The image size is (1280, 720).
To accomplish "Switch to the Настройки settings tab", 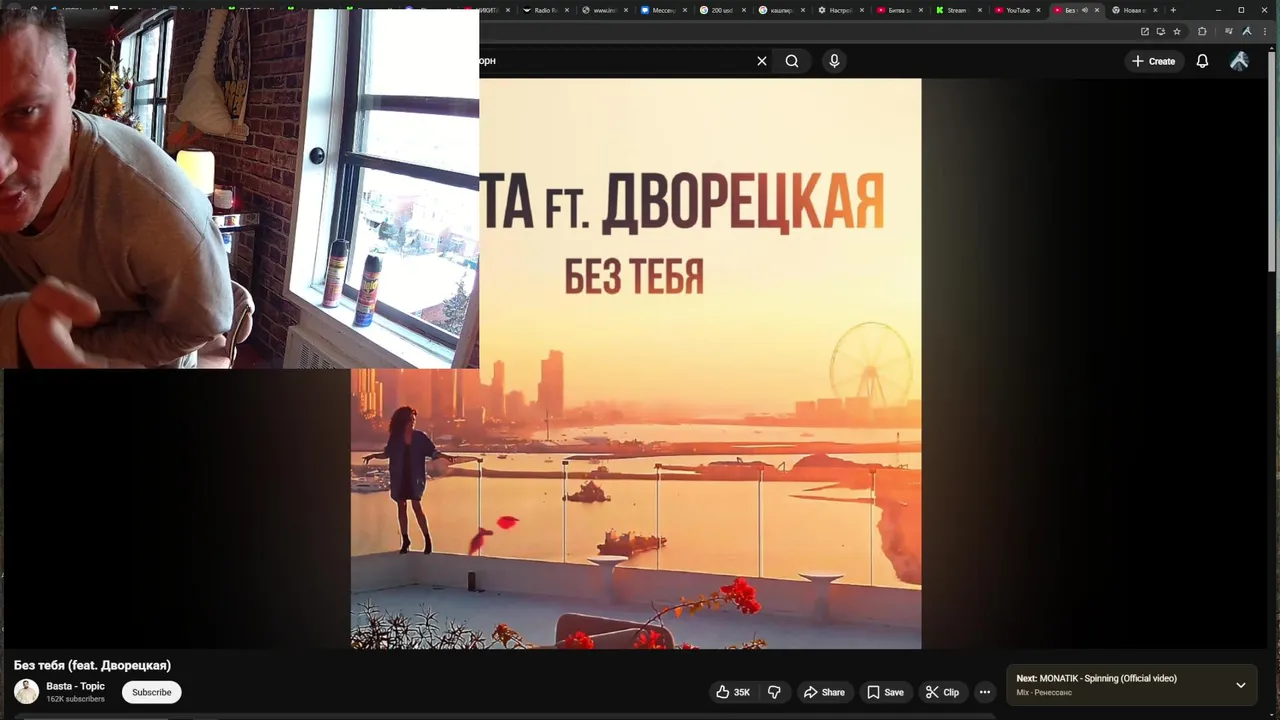I will [840, 10].
